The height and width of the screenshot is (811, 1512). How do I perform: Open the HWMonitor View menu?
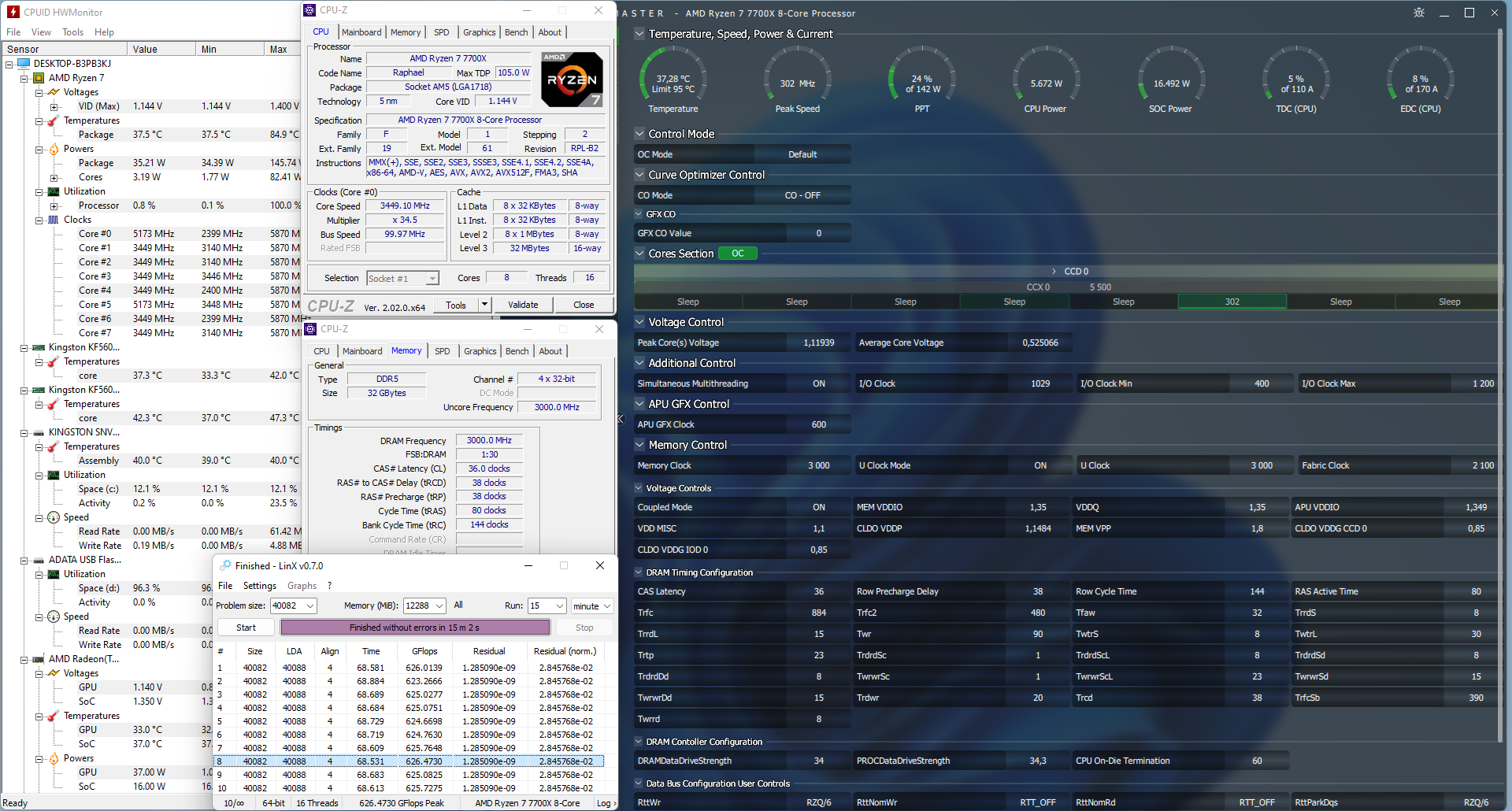tap(41, 32)
